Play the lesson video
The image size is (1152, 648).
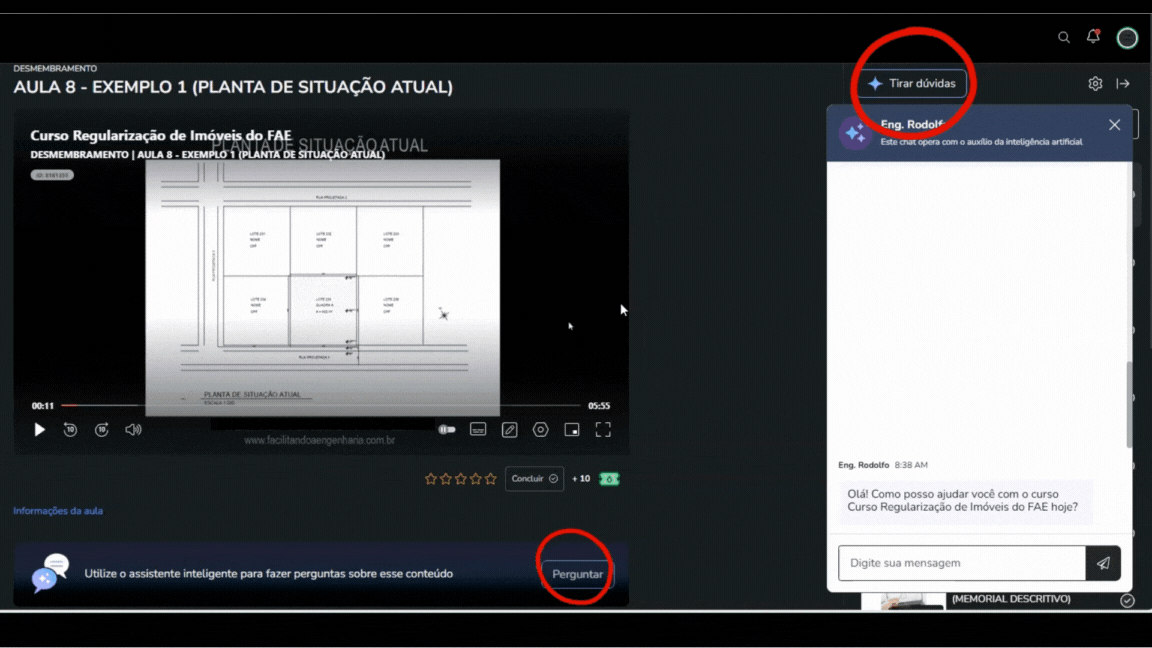click(x=40, y=430)
